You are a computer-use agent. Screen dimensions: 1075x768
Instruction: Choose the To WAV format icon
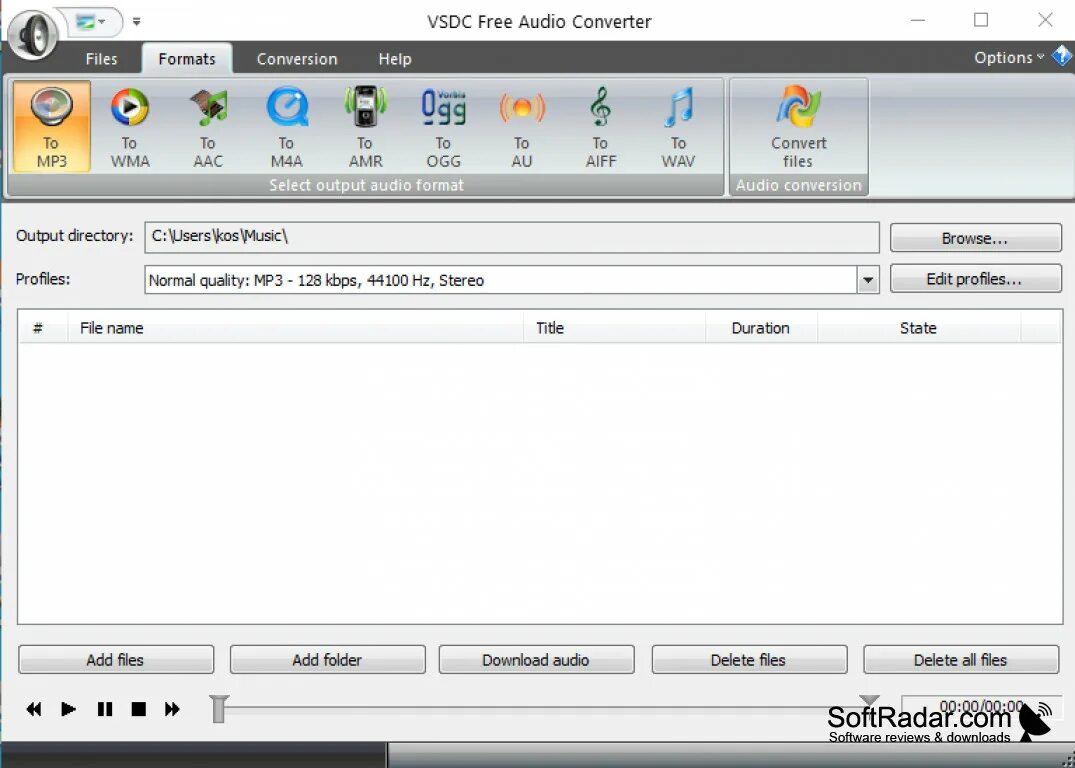679,126
